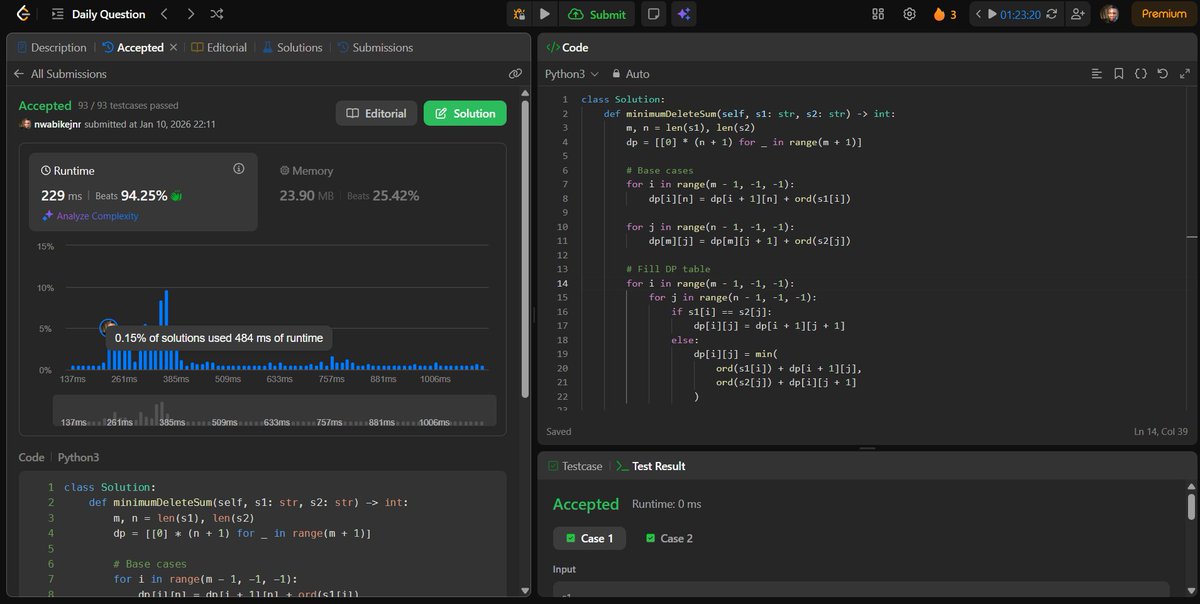Pick a random question shuffle icon
1200x604 pixels.
[x=218, y=15]
